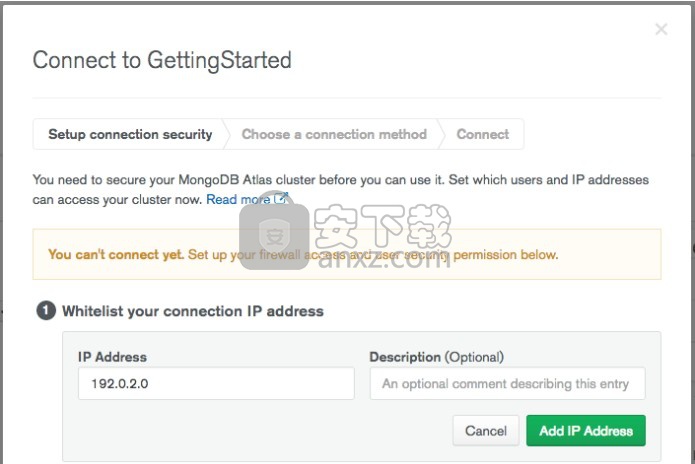Cancel adding the IP address
Screen dimensions: 695x464
tap(486, 430)
